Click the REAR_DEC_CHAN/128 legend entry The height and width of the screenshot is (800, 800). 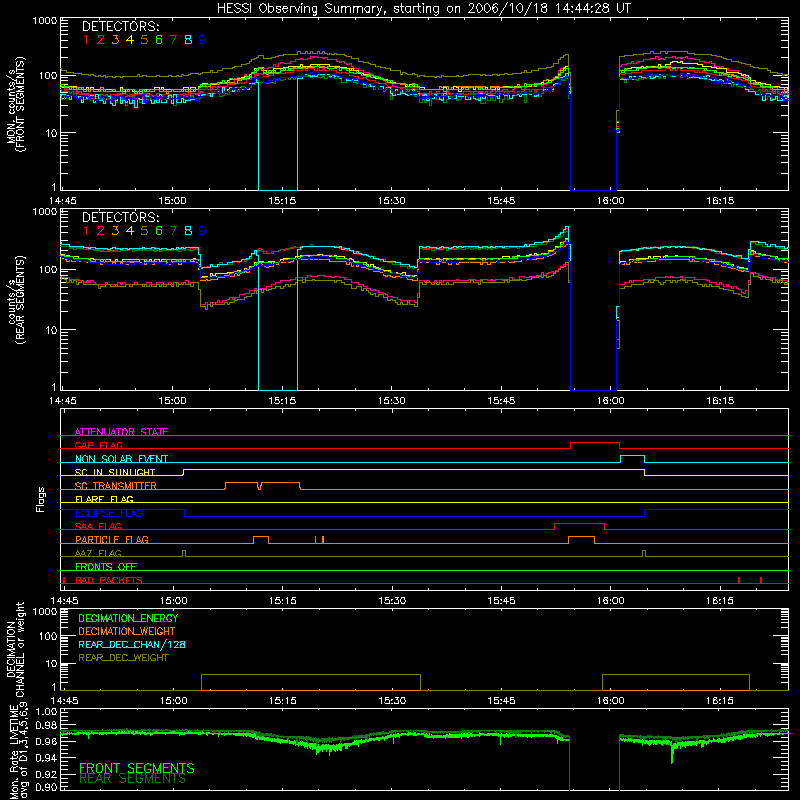click(132, 644)
